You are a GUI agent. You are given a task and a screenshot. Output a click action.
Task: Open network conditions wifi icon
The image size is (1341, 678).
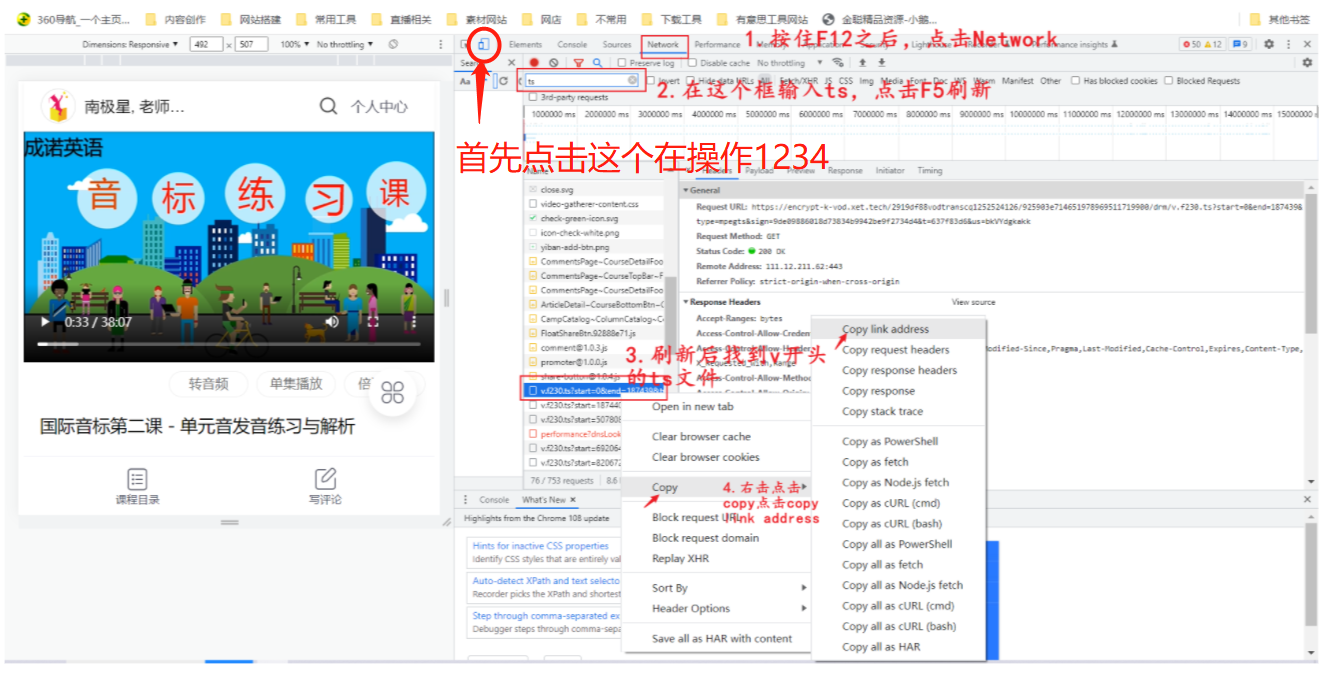(838, 62)
